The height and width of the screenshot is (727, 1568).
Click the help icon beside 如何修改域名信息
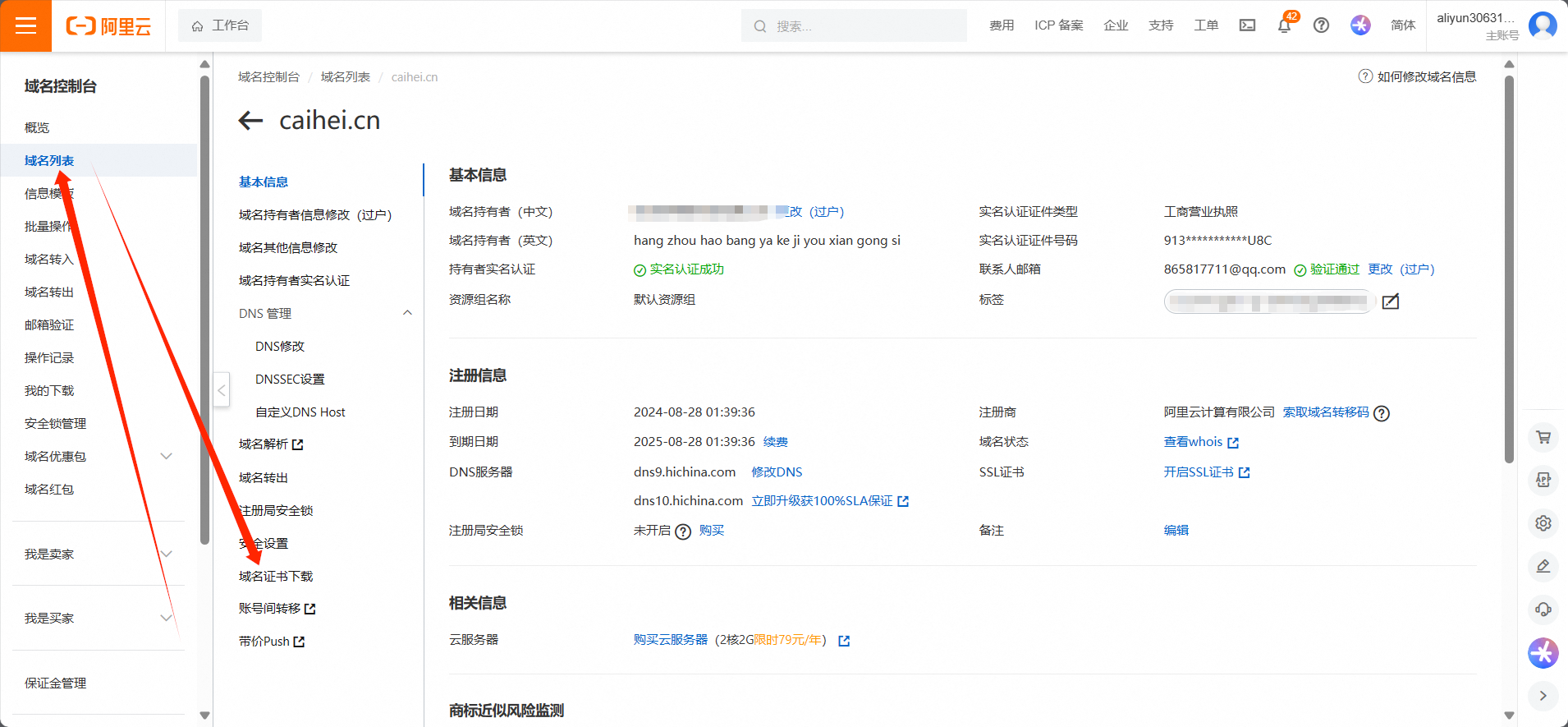pos(1365,76)
